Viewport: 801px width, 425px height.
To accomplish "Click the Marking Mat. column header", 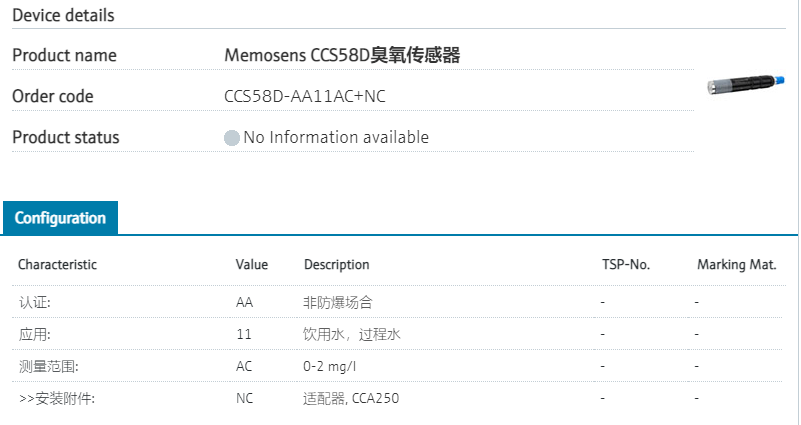I will pyautogui.click(x=737, y=265).
